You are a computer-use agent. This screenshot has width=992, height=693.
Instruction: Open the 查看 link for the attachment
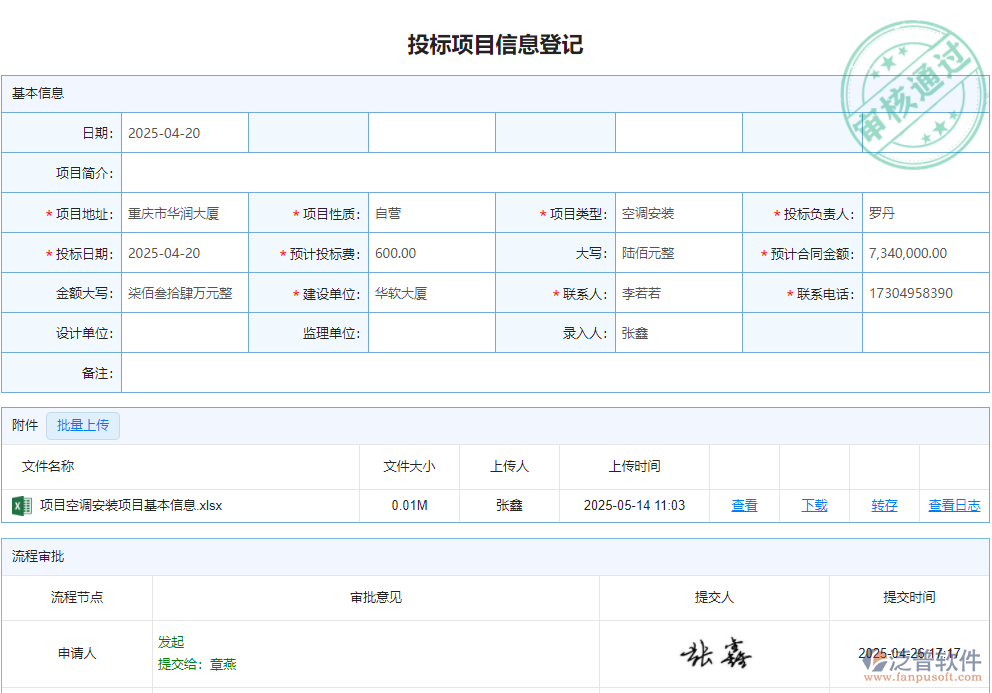[x=745, y=506]
